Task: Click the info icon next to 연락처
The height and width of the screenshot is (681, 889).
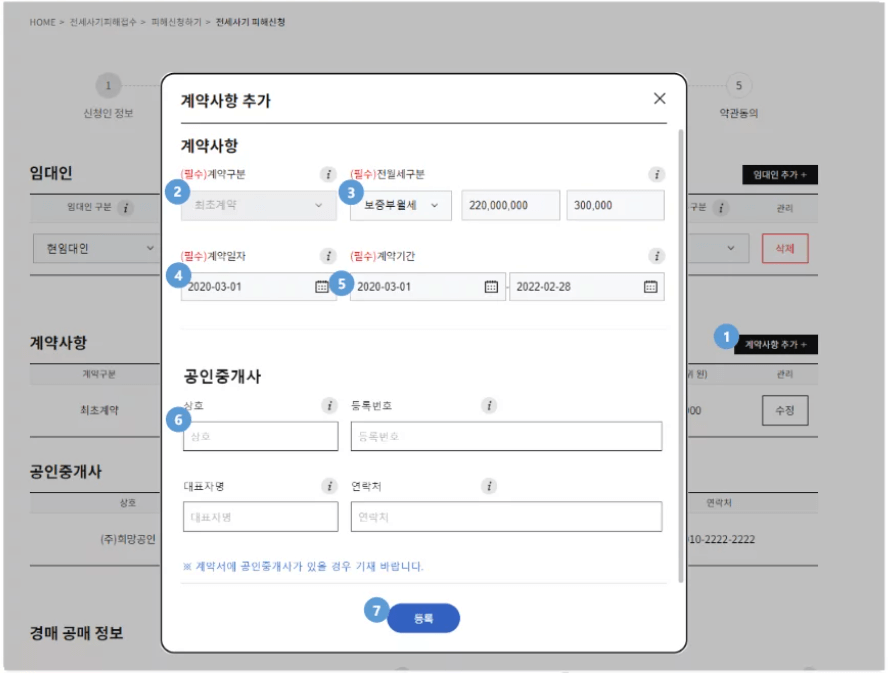Action: pos(488,488)
